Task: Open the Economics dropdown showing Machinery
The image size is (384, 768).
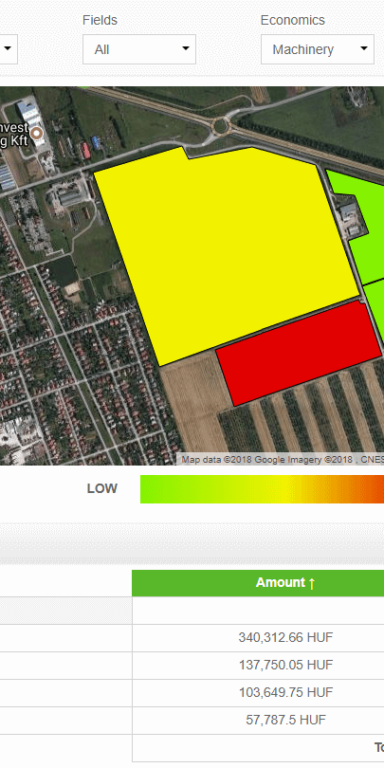Action: pyautogui.click(x=317, y=49)
